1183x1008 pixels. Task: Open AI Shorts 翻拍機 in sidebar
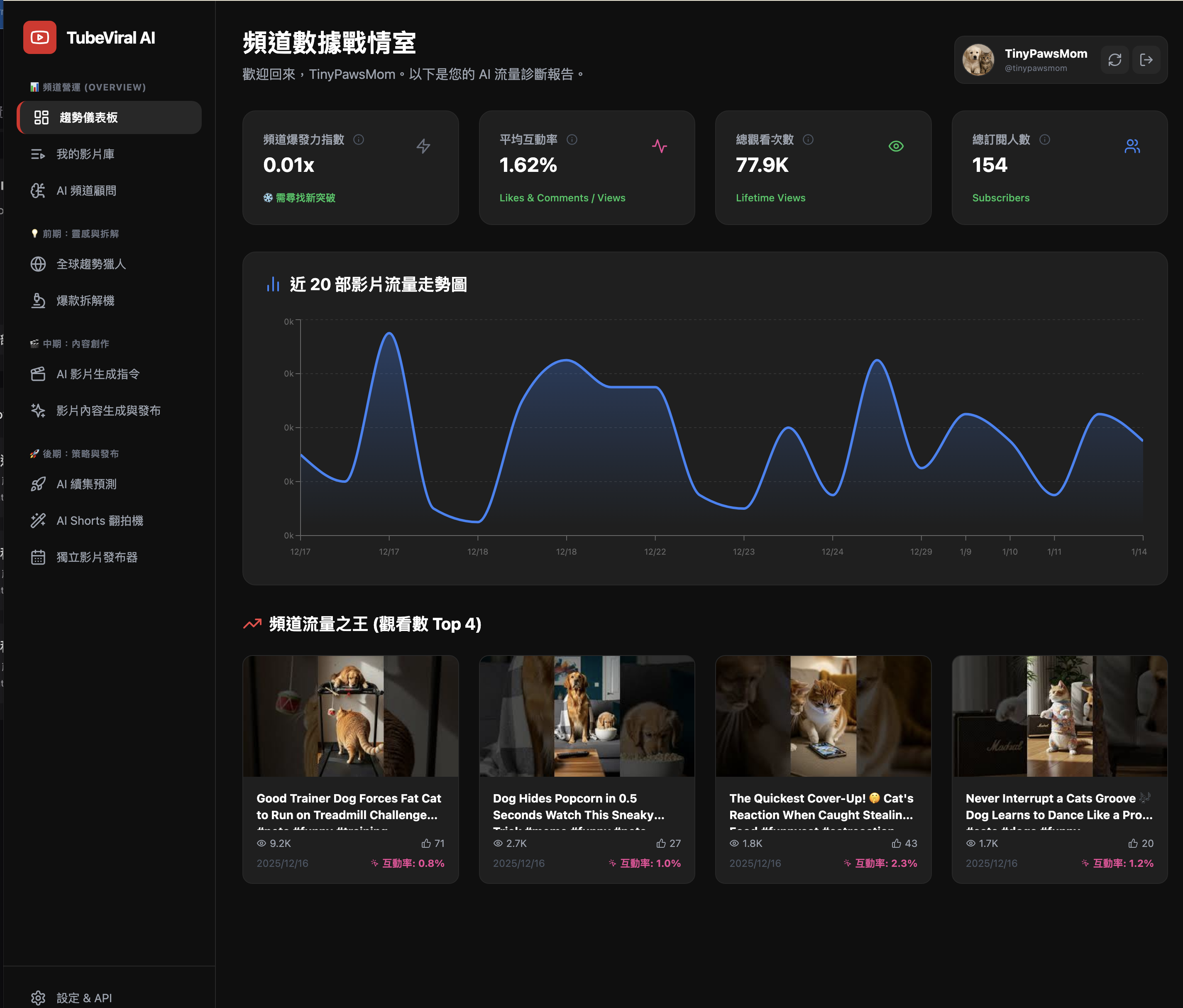[x=109, y=520]
